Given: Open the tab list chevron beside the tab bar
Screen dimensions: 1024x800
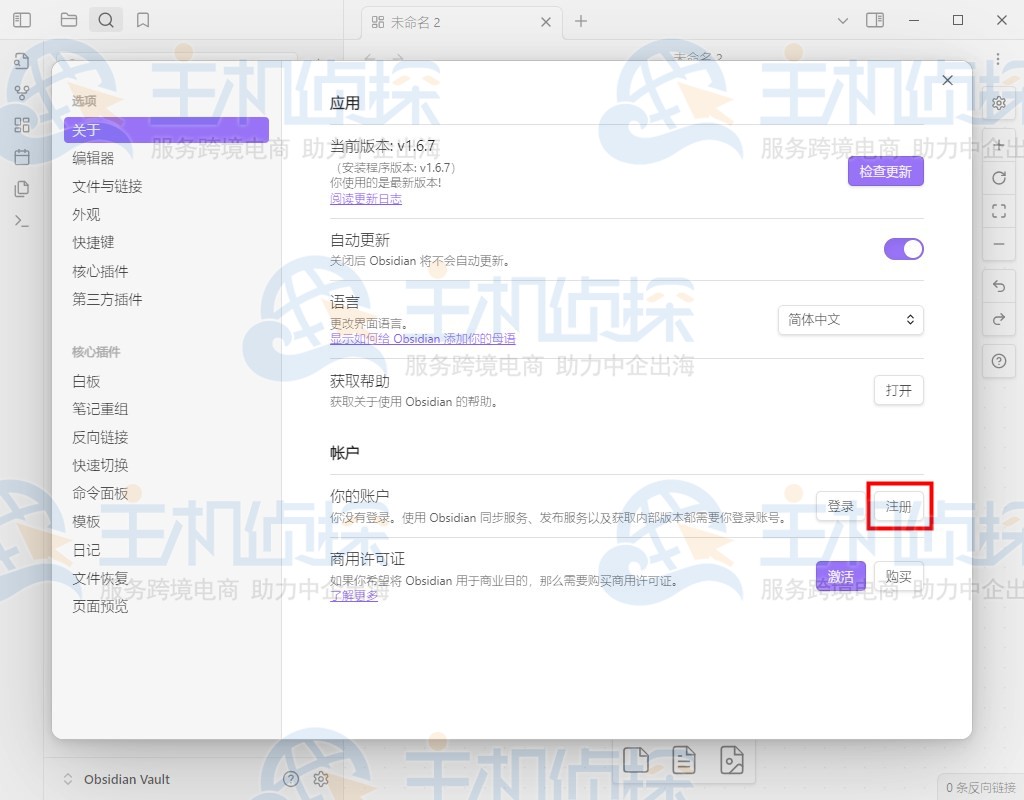Looking at the screenshot, I should pos(845,19).
